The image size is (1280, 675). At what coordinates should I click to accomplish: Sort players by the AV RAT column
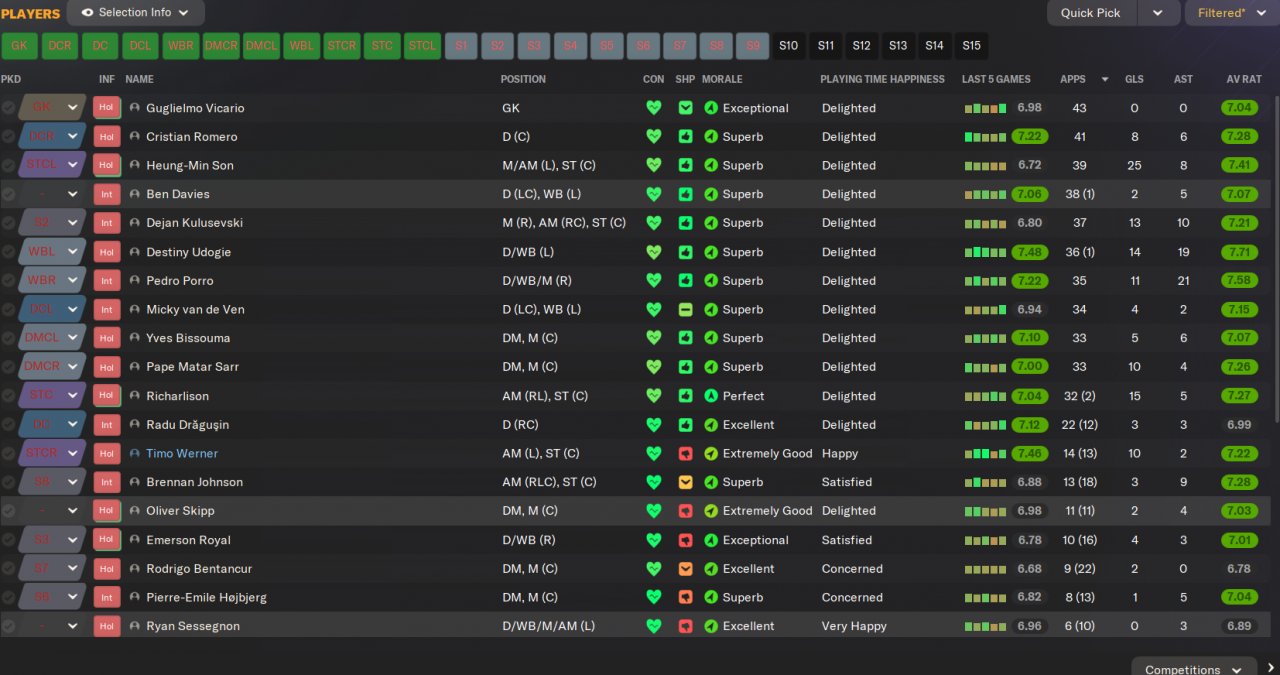point(1244,79)
